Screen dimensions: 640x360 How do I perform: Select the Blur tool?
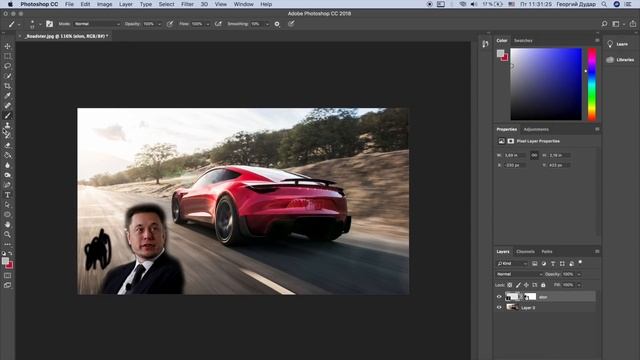click(7, 165)
